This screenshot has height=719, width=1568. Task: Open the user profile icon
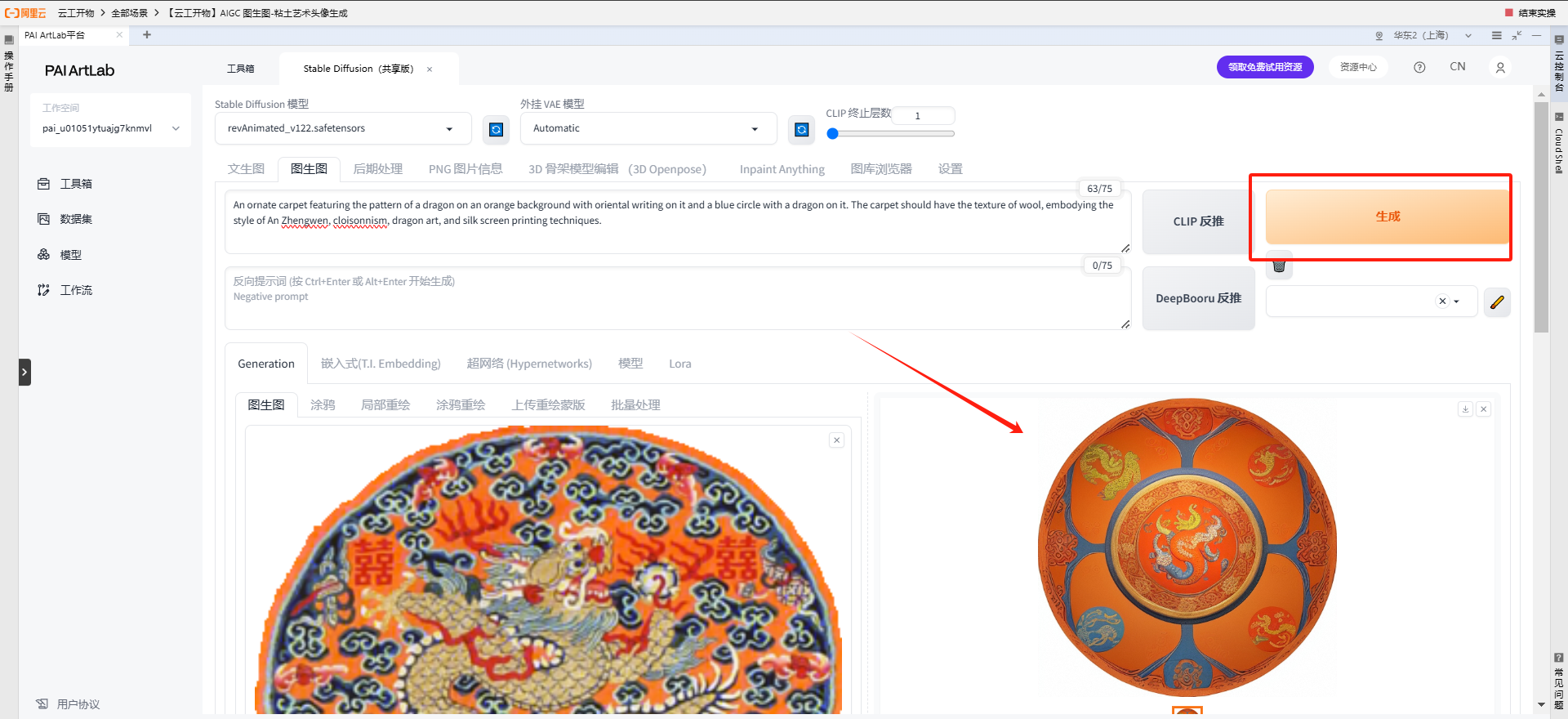coord(1500,68)
